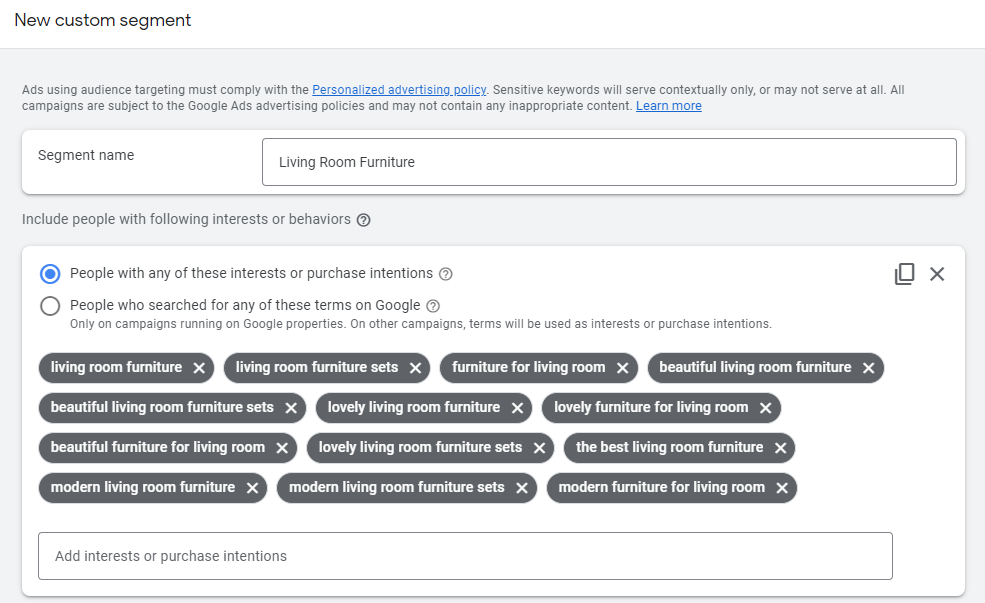Screen dimensions: 985x603
Task: Delete 'lovely furniture for living room' chip
Action: click(765, 408)
